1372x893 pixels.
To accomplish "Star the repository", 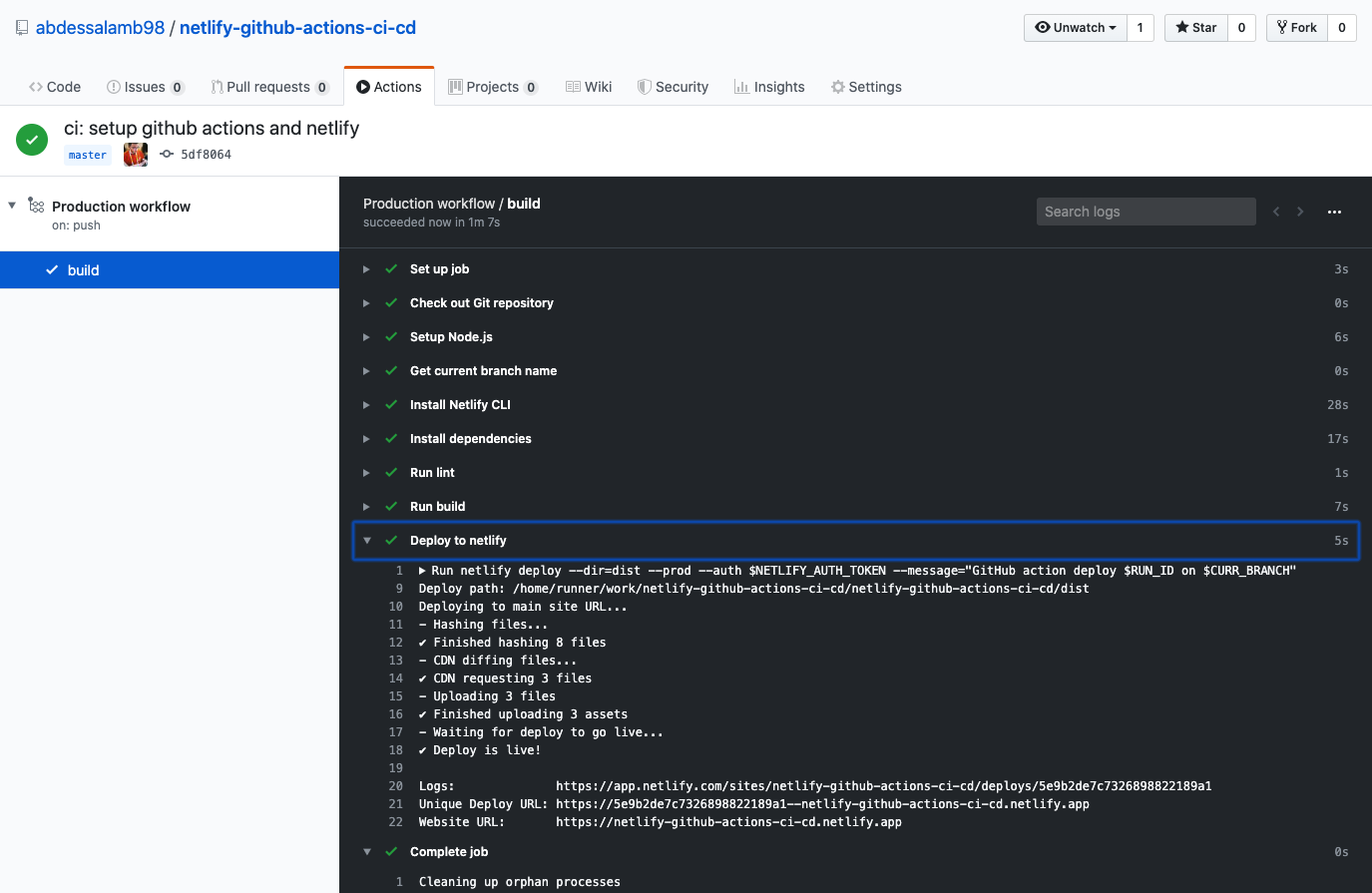I will pos(1196,28).
